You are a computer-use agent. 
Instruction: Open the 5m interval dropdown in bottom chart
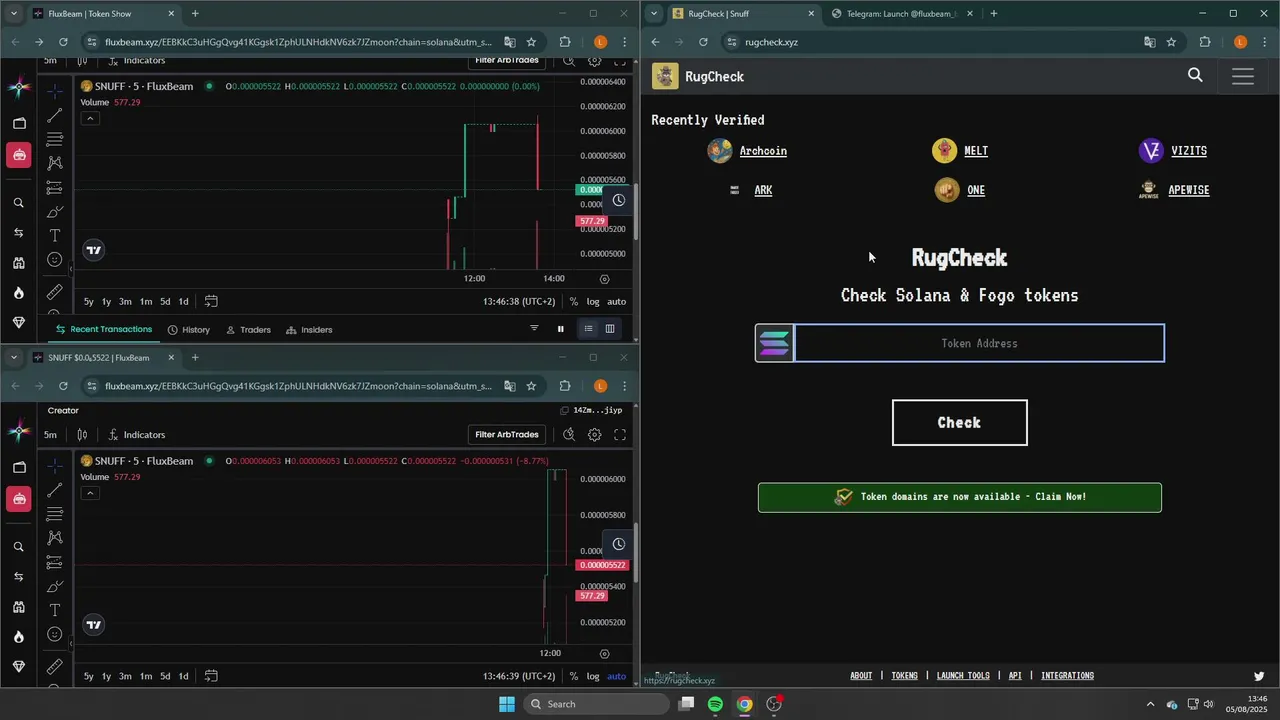tap(50, 434)
